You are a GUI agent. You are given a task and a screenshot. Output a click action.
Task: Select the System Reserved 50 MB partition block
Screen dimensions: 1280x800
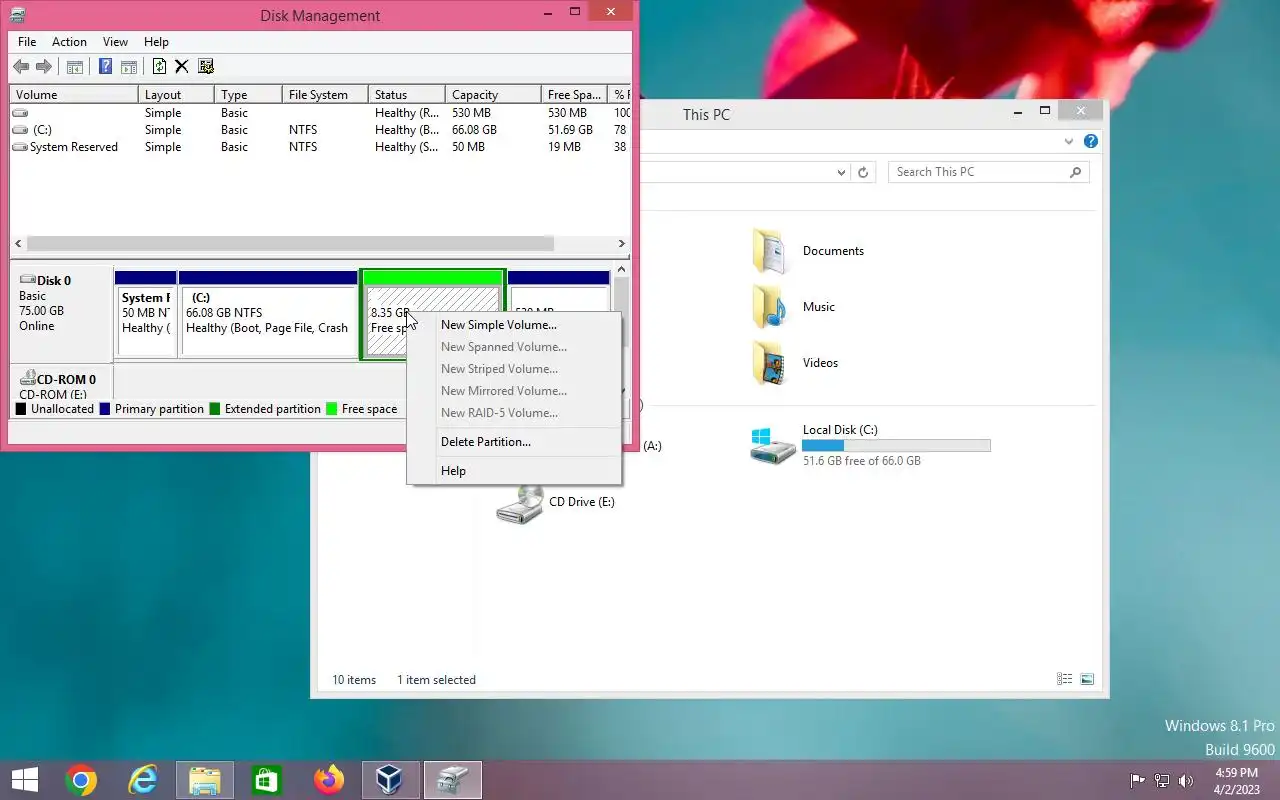click(146, 314)
